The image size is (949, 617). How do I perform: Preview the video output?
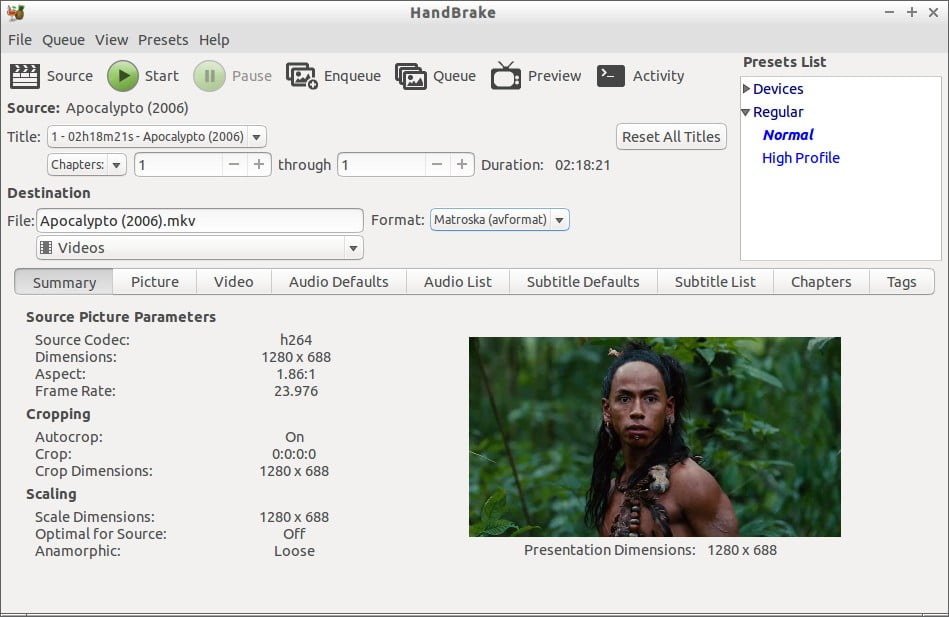pyautogui.click(x=535, y=75)
